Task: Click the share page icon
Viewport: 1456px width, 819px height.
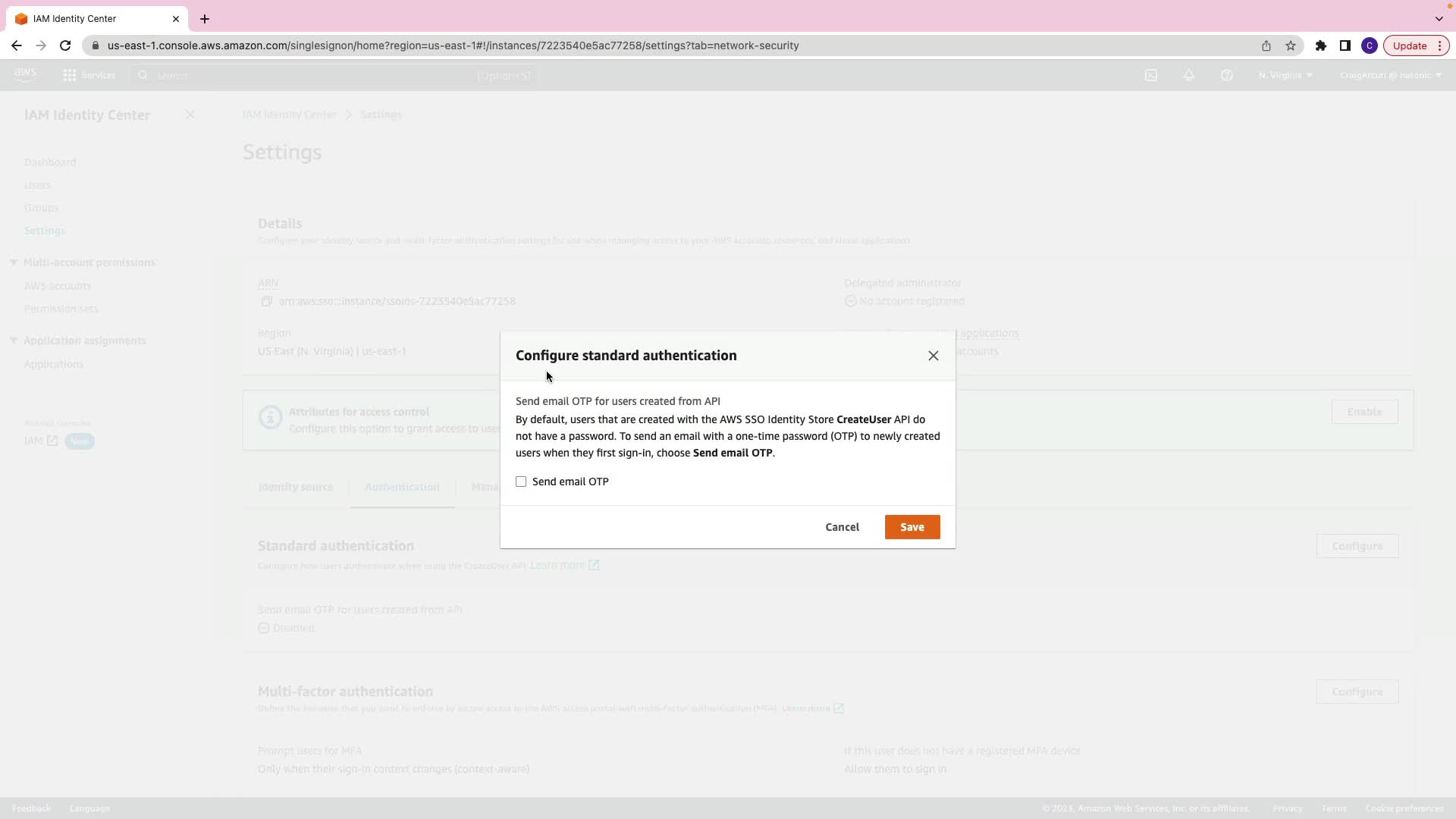Action: point(1266,45)
